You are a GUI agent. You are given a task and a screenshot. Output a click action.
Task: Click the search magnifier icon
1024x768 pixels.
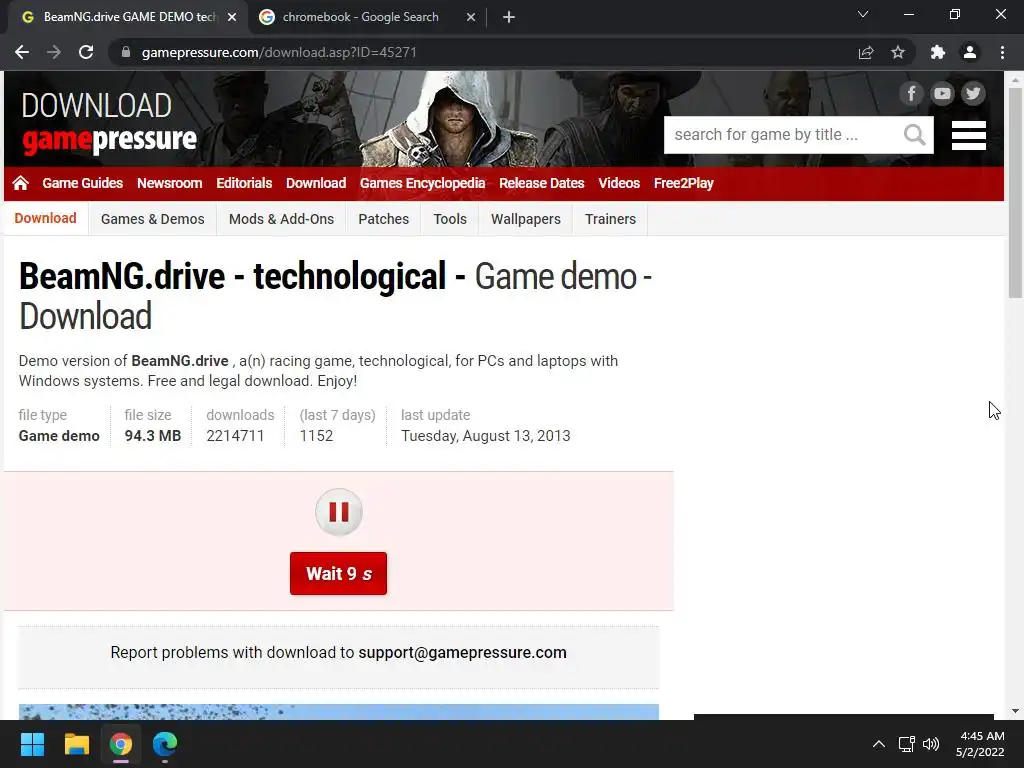tap(914, 135)
